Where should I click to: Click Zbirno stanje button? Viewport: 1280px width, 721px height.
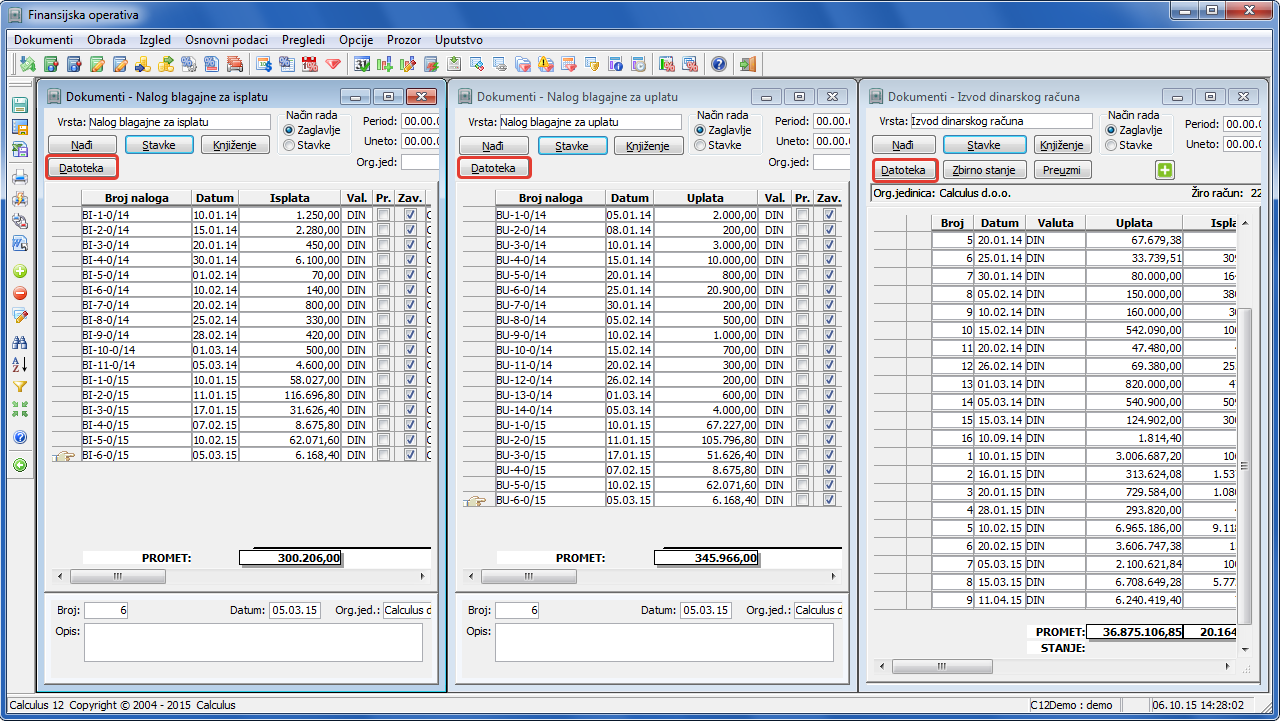983,170
